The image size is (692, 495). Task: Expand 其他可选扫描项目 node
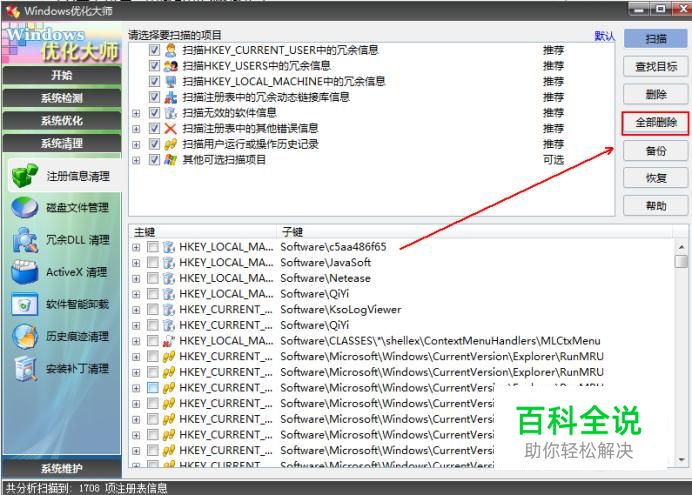tap(136, 160)
